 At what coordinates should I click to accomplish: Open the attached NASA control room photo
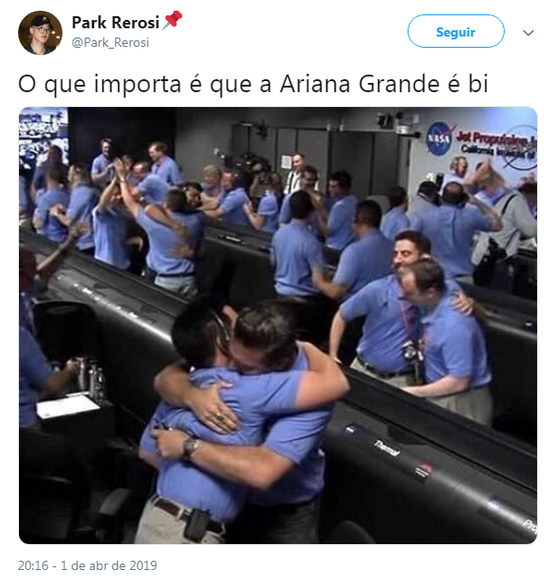pyautogui.click(x=278, y=325)
